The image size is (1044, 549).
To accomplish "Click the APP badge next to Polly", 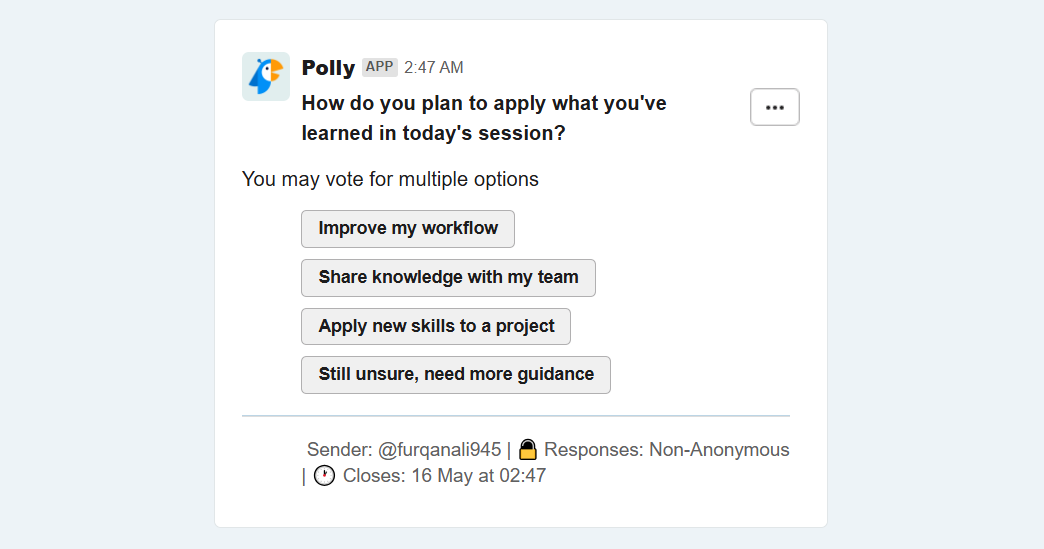I will (x=380, y=67).
